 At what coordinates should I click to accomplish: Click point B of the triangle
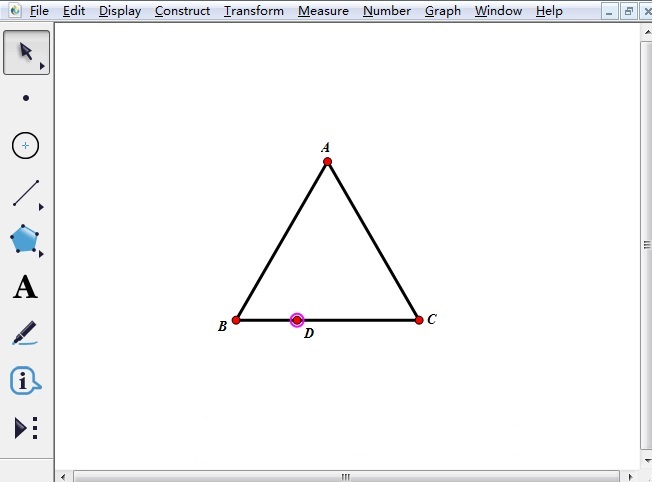[236, 320]
